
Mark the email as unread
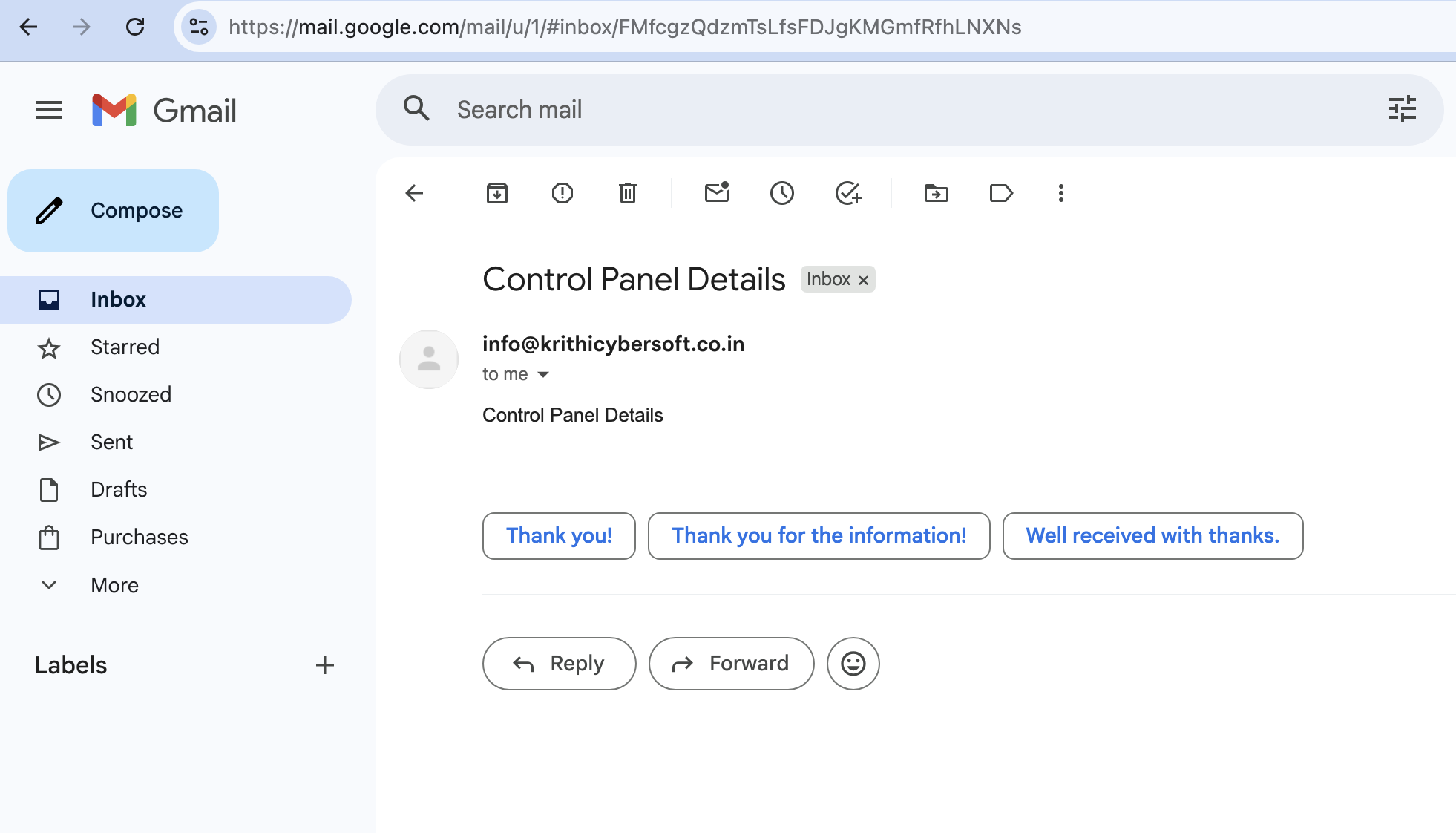[716, 194]
